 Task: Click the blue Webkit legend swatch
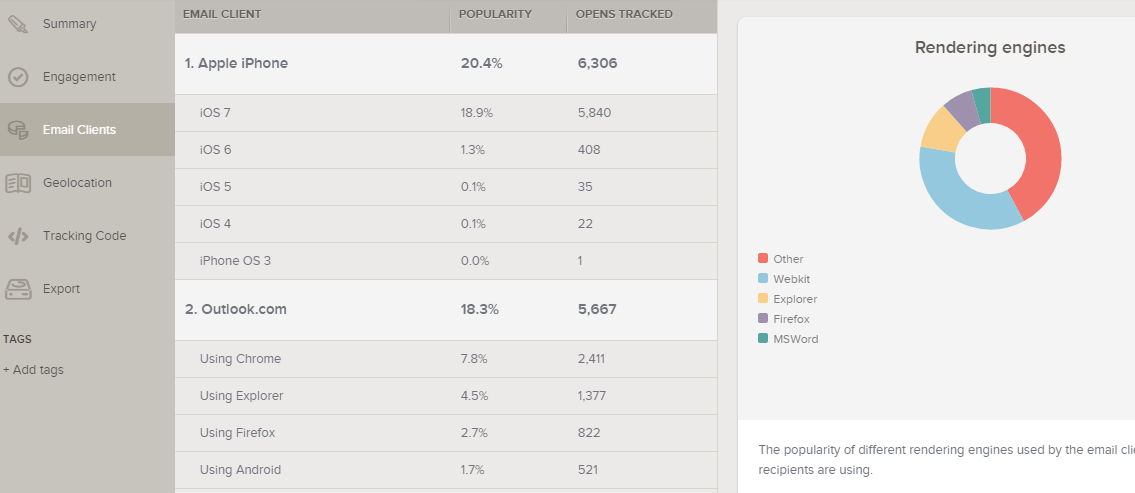[x=763, y=279]
